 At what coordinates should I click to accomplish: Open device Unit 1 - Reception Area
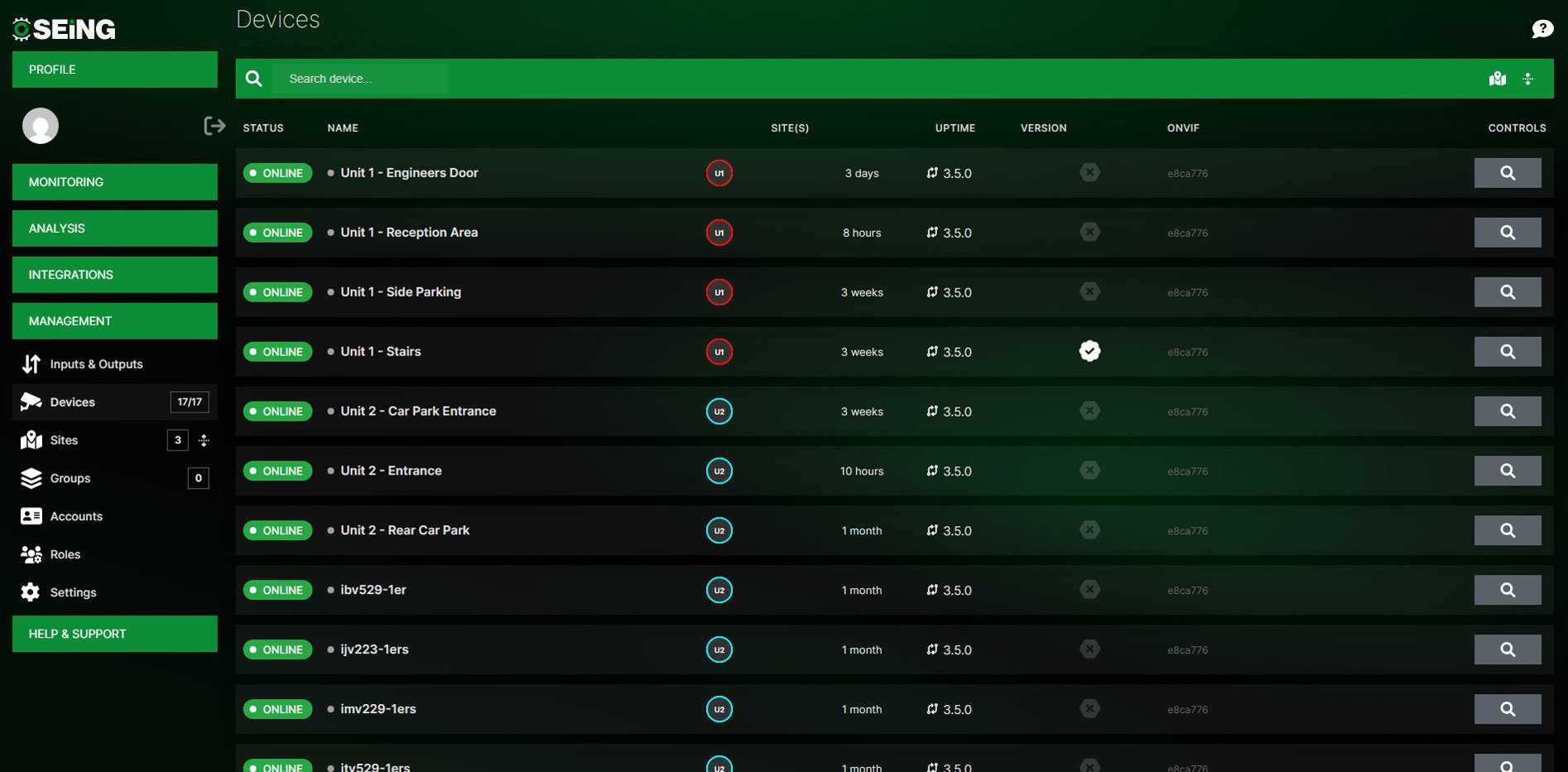point(409,233)
